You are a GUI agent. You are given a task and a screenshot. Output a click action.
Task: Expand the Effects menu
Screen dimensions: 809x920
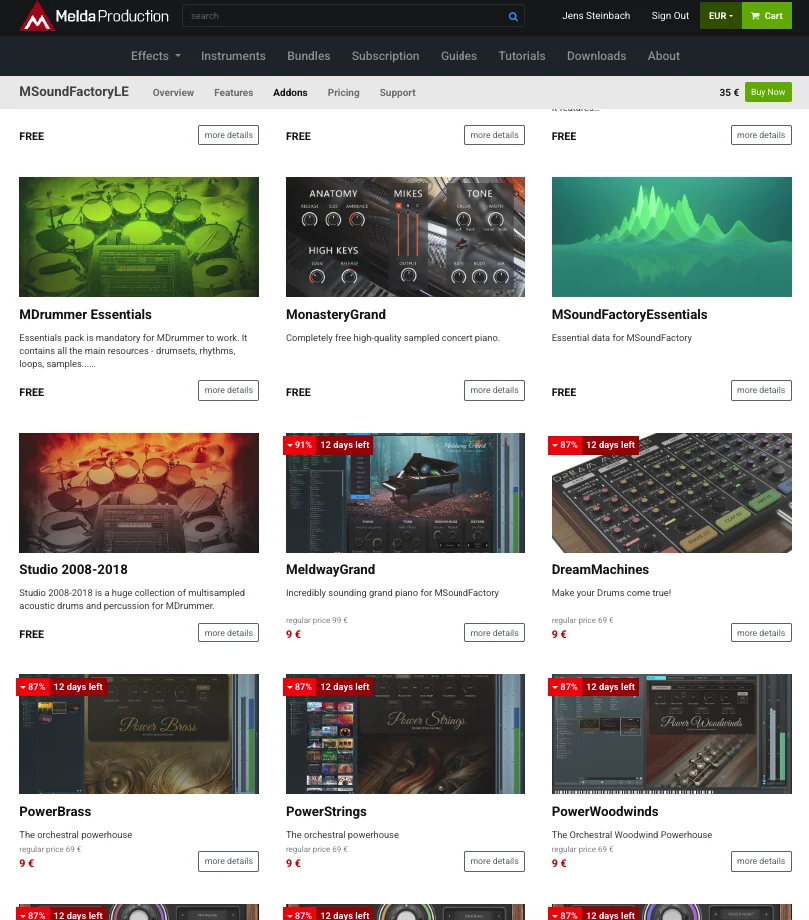tap(155, 56)
